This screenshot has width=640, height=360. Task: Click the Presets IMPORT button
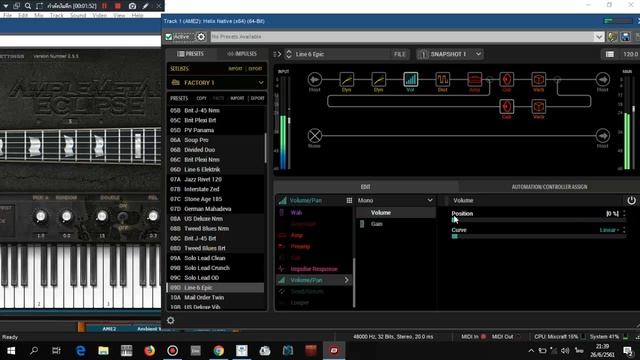[x=237, y=98]
